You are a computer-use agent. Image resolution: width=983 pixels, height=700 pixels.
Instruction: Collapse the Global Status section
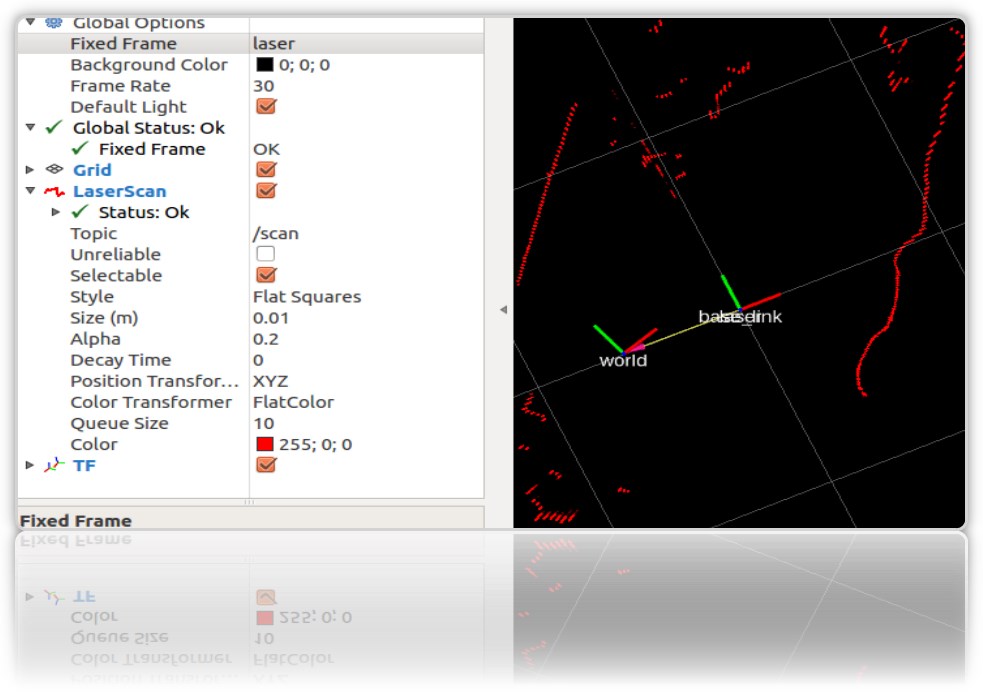pyautogui.click(x=30, y=127)
